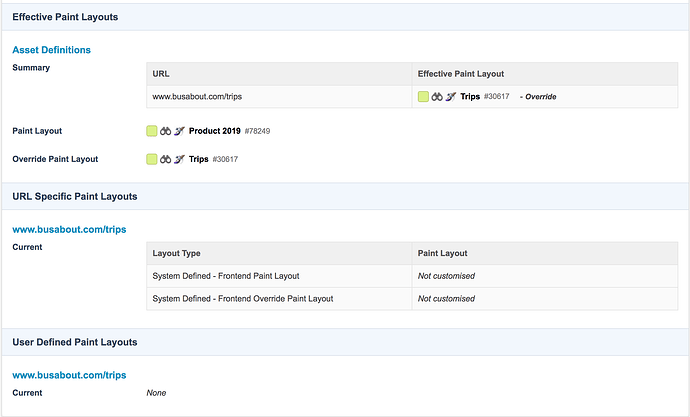Click paint brush icon in Summary table row

click(451, 97)
